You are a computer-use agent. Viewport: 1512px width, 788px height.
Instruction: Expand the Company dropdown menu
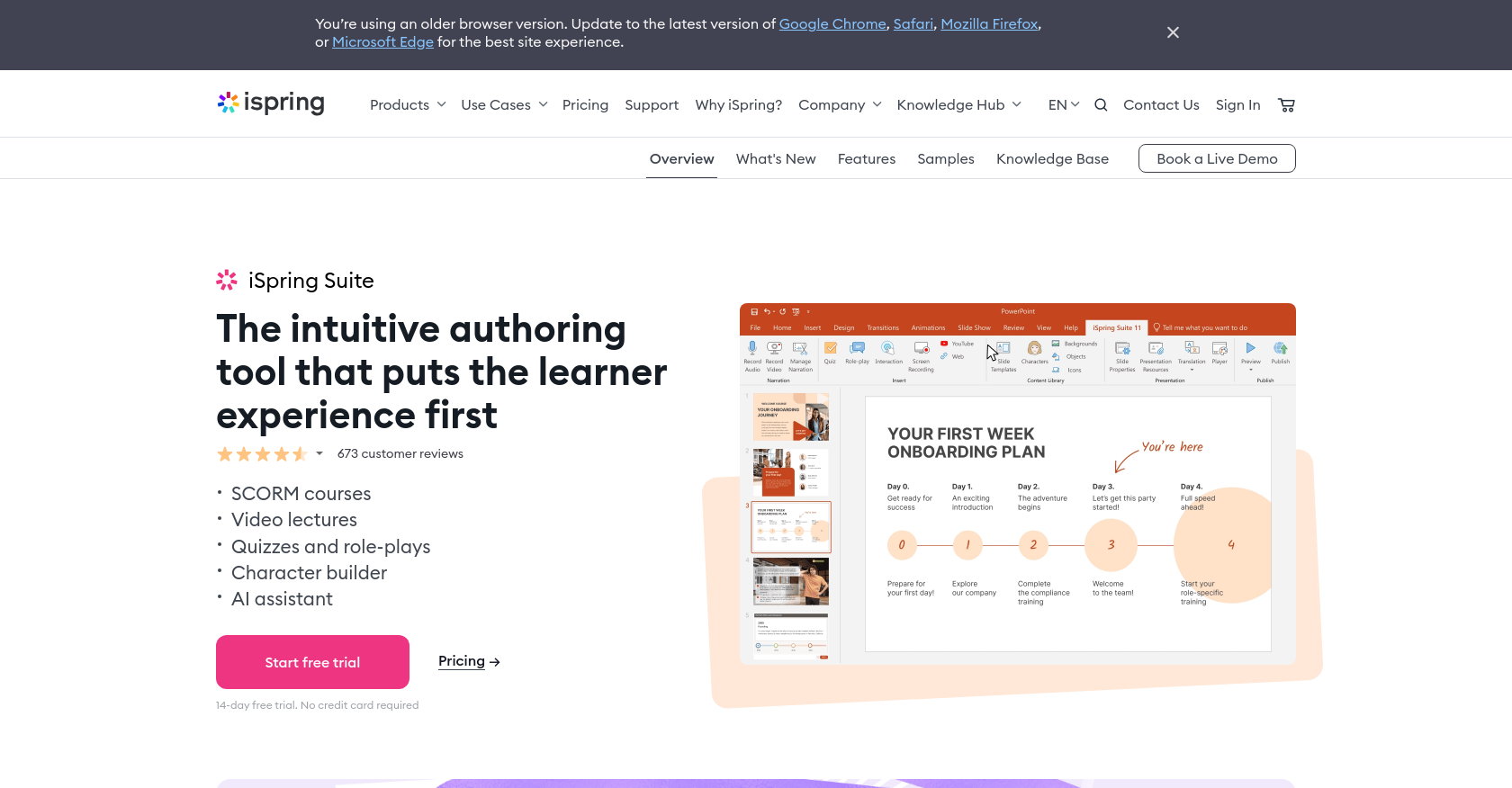point(877,104)
